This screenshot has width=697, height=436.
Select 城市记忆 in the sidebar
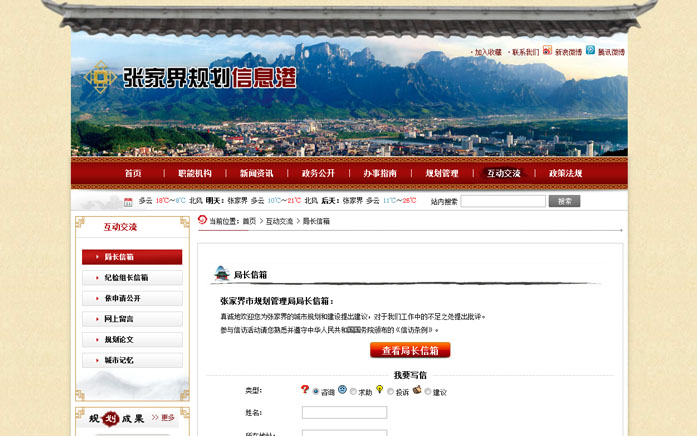pos(132,360)
